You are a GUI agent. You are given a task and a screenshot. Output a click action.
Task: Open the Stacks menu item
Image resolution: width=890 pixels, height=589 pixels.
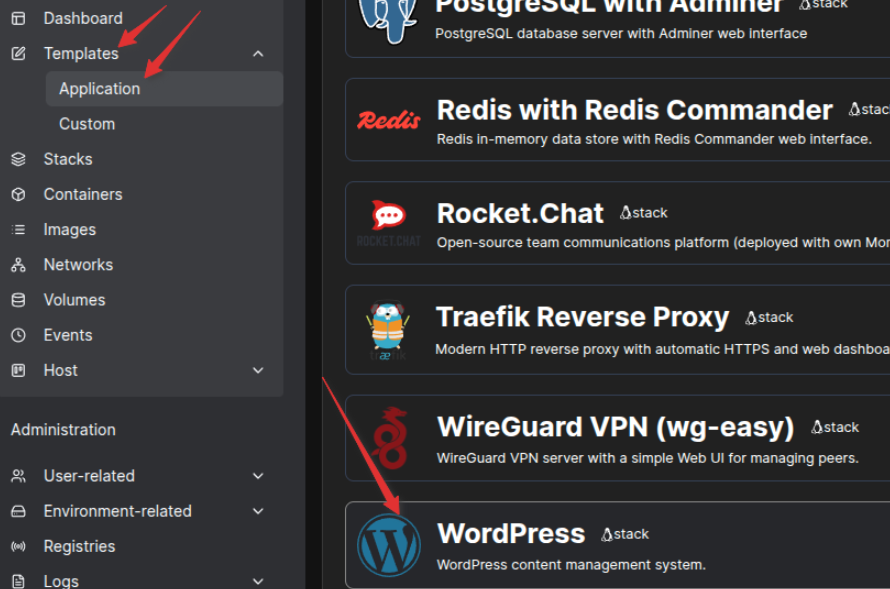pyautogui.click(x=68, y=159)
